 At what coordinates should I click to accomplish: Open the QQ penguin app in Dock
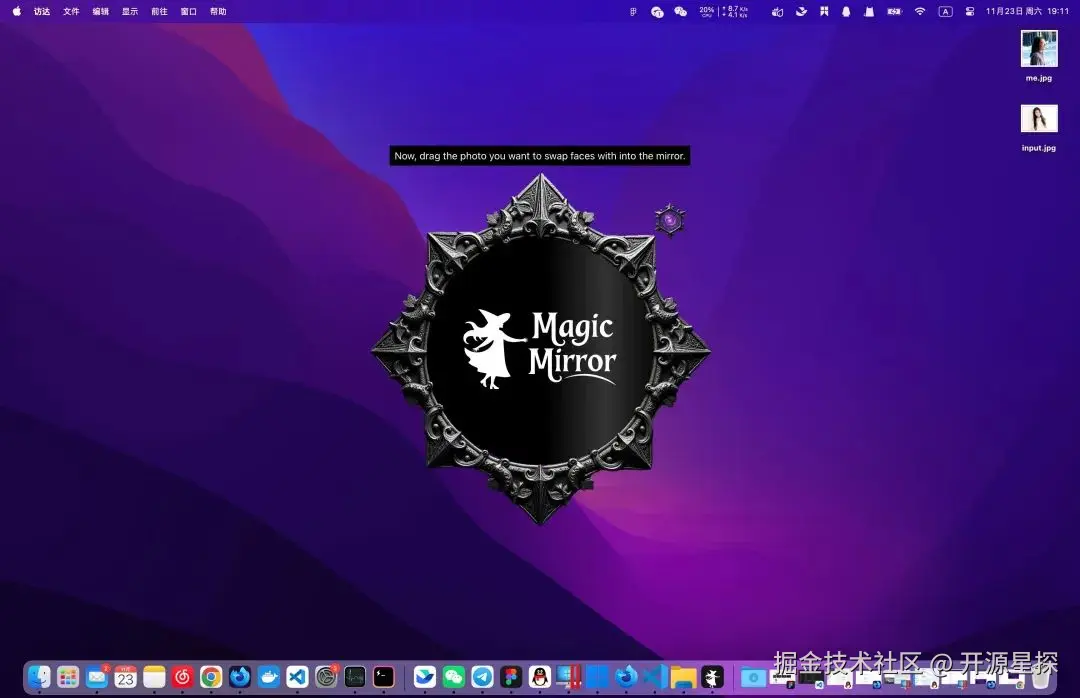tap(540, 677)
